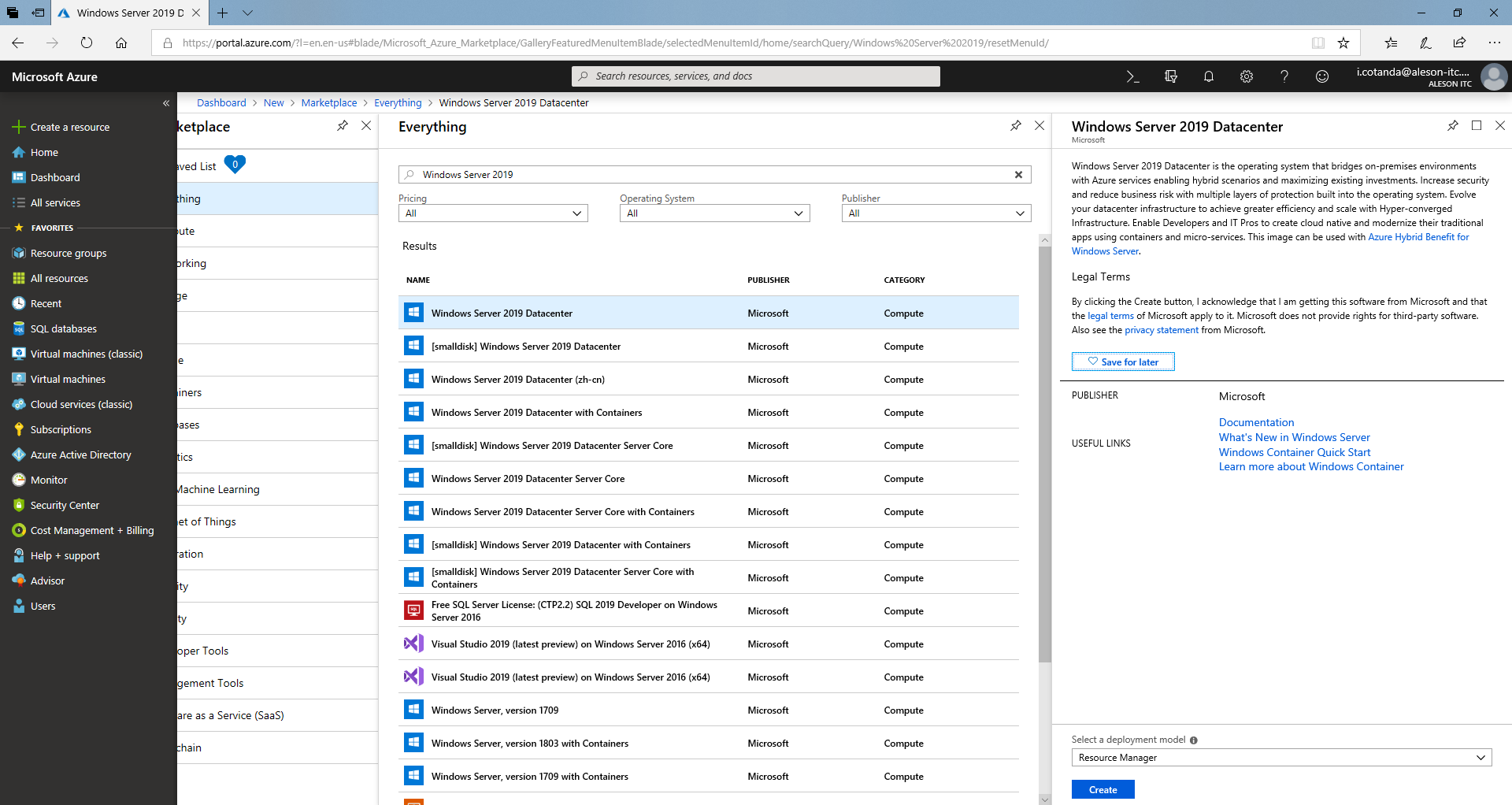Image resolution: width=1512 pixels, height=805 pixels.
Task: Pin the Everything blade
Action: click(1016, 125)
